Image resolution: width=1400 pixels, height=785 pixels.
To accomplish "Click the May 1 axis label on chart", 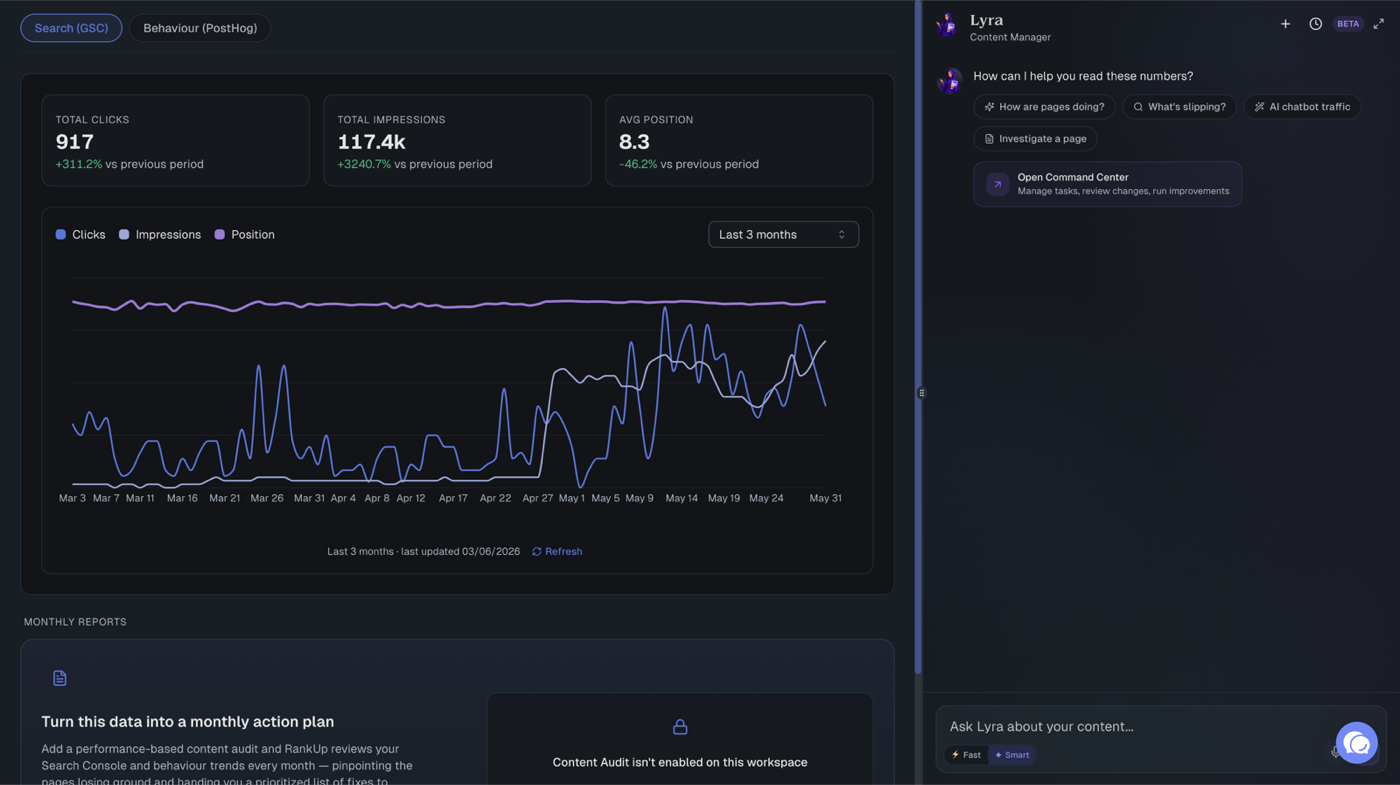I will (x=572, y=498).
